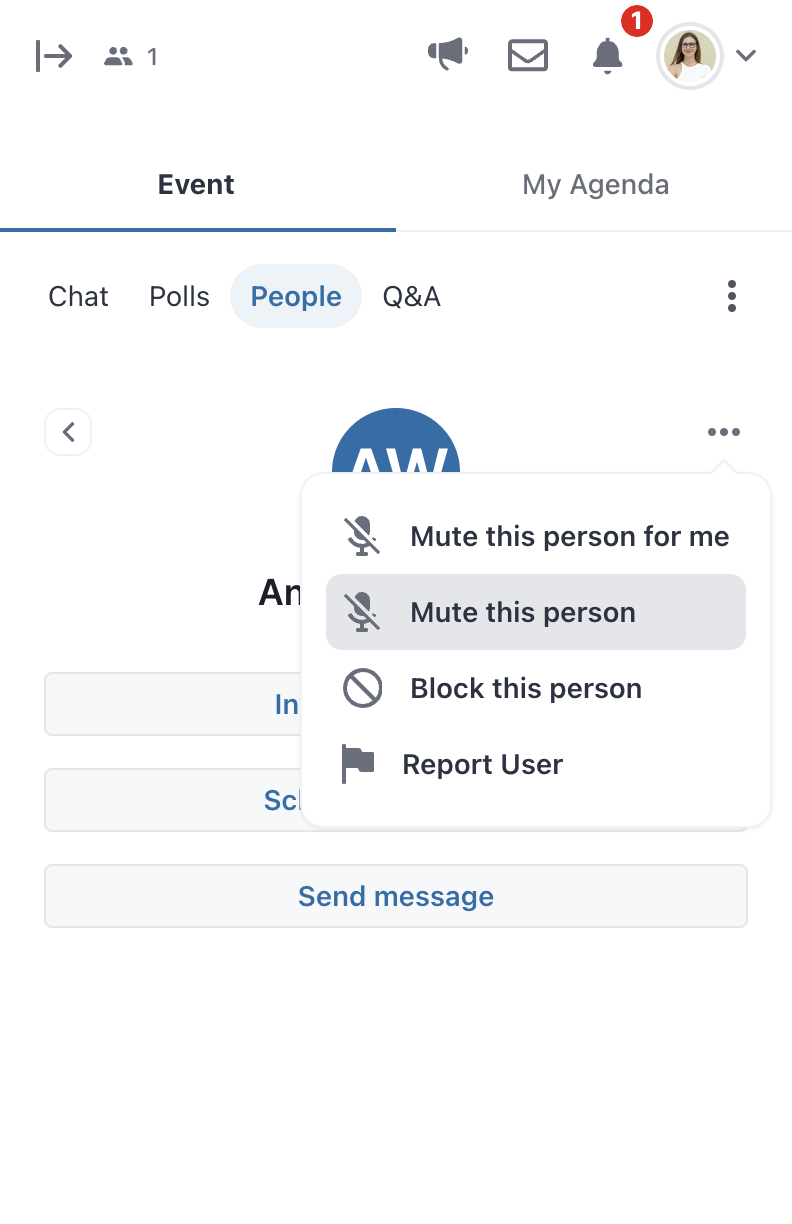Open the vertical three-dot options menu

[x=732, y=296]
